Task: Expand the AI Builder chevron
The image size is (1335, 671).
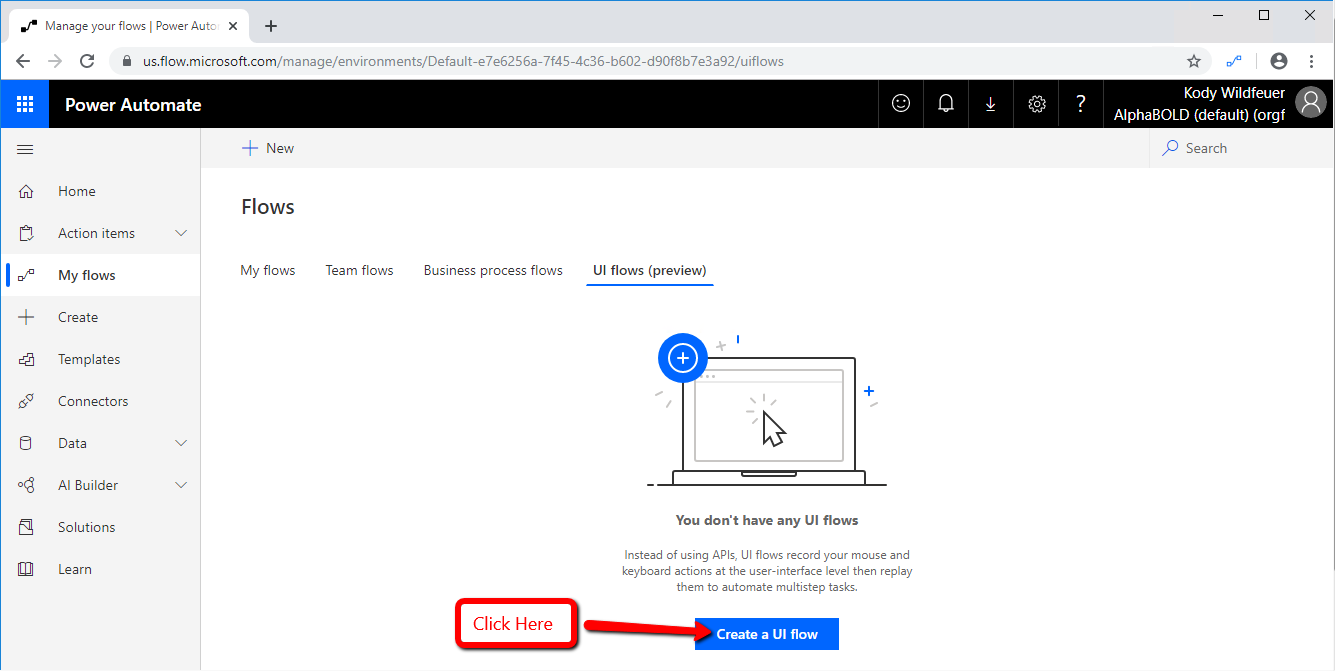Action: (181, 485)
